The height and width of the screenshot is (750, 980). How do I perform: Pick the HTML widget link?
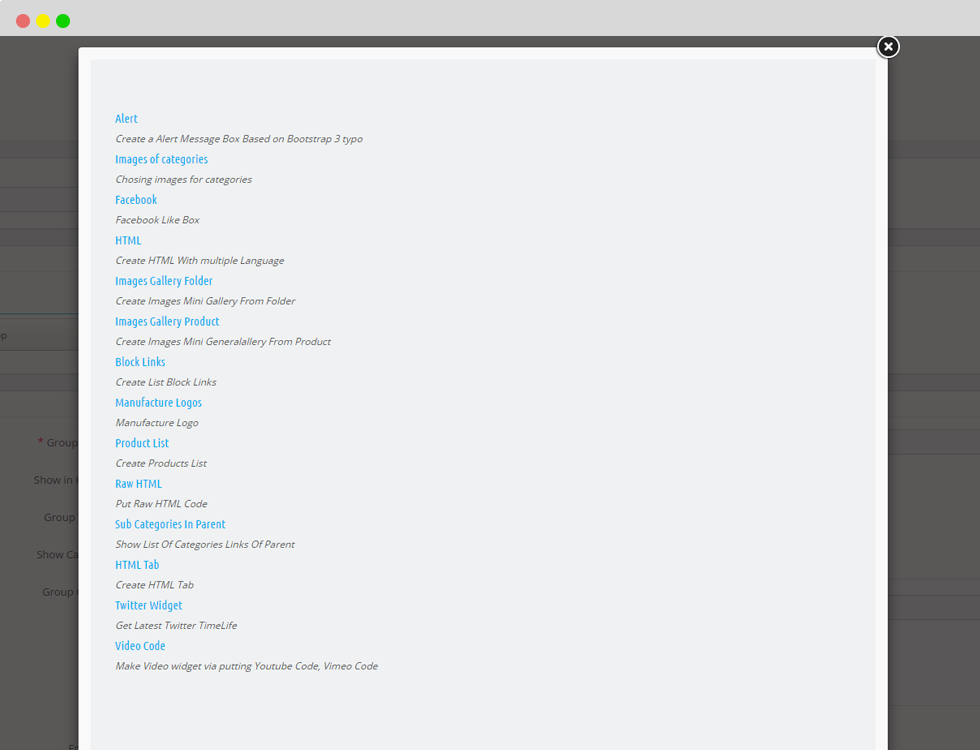click(x=128, y=241)
